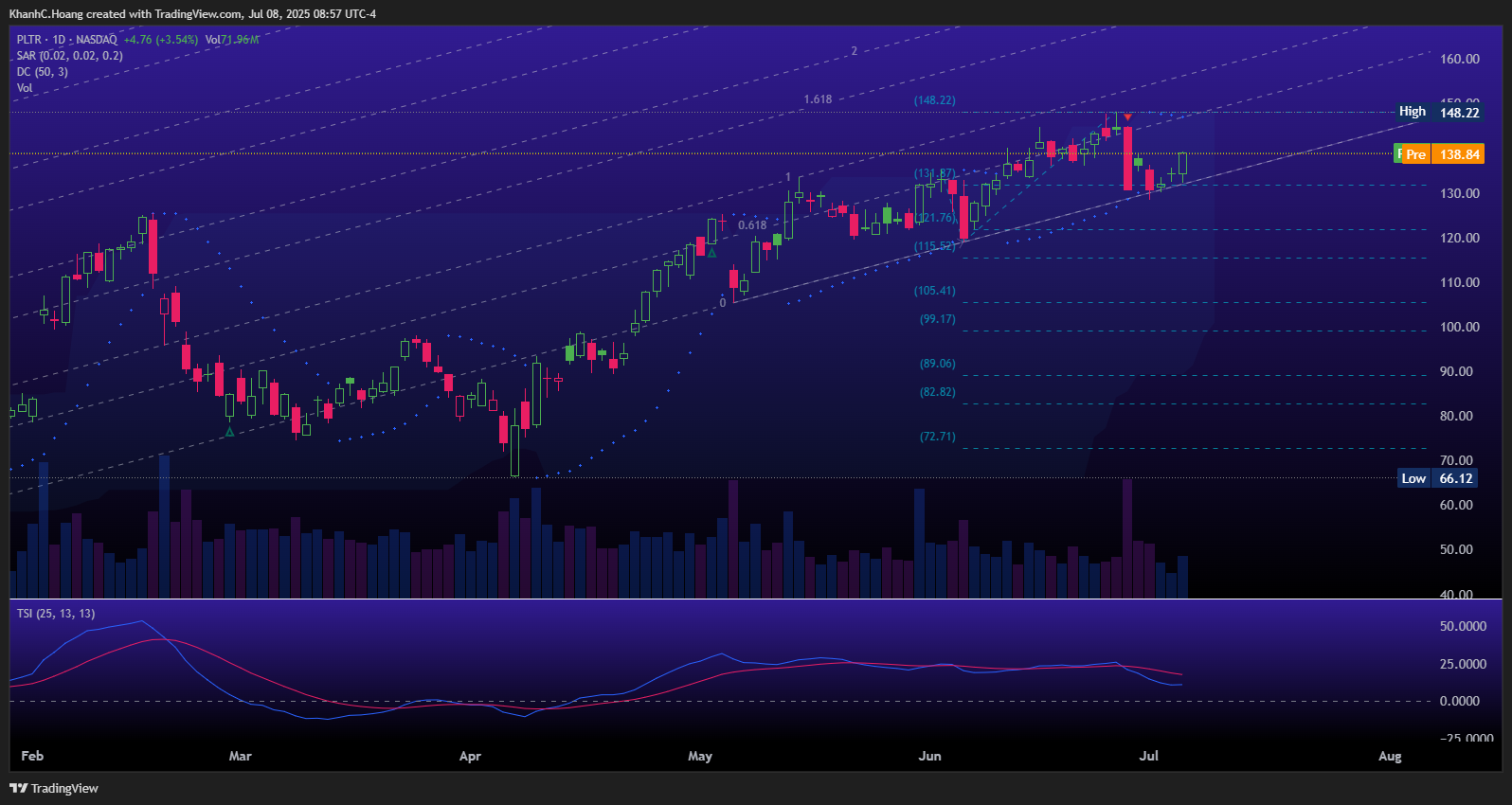
Task: Click the Fibonacci (148.22) level label
Action: (x=935, y=100)
